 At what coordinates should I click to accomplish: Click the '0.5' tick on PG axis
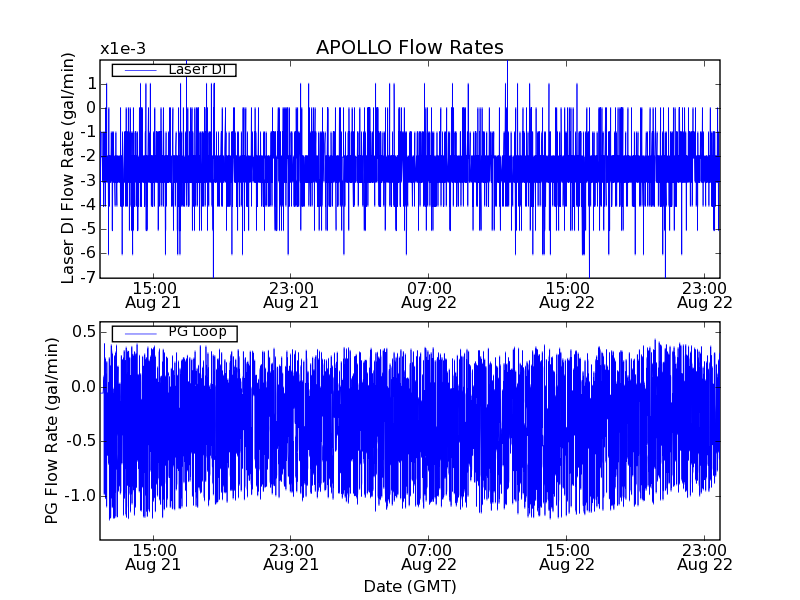pyautogui.click(x=84, y=332)
